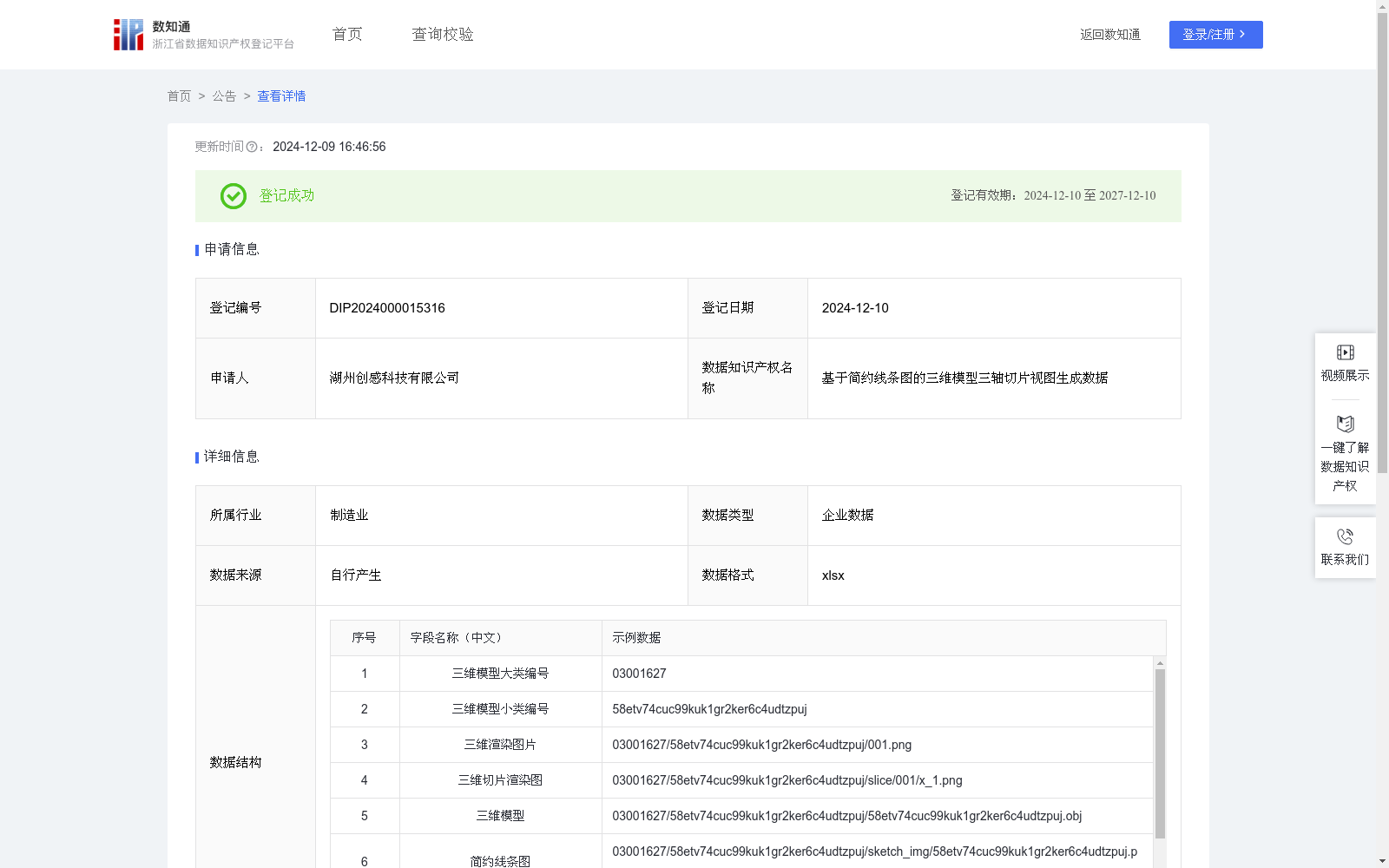
Task: Click the help icon beside 更新时间
Action: click(252, 147)
